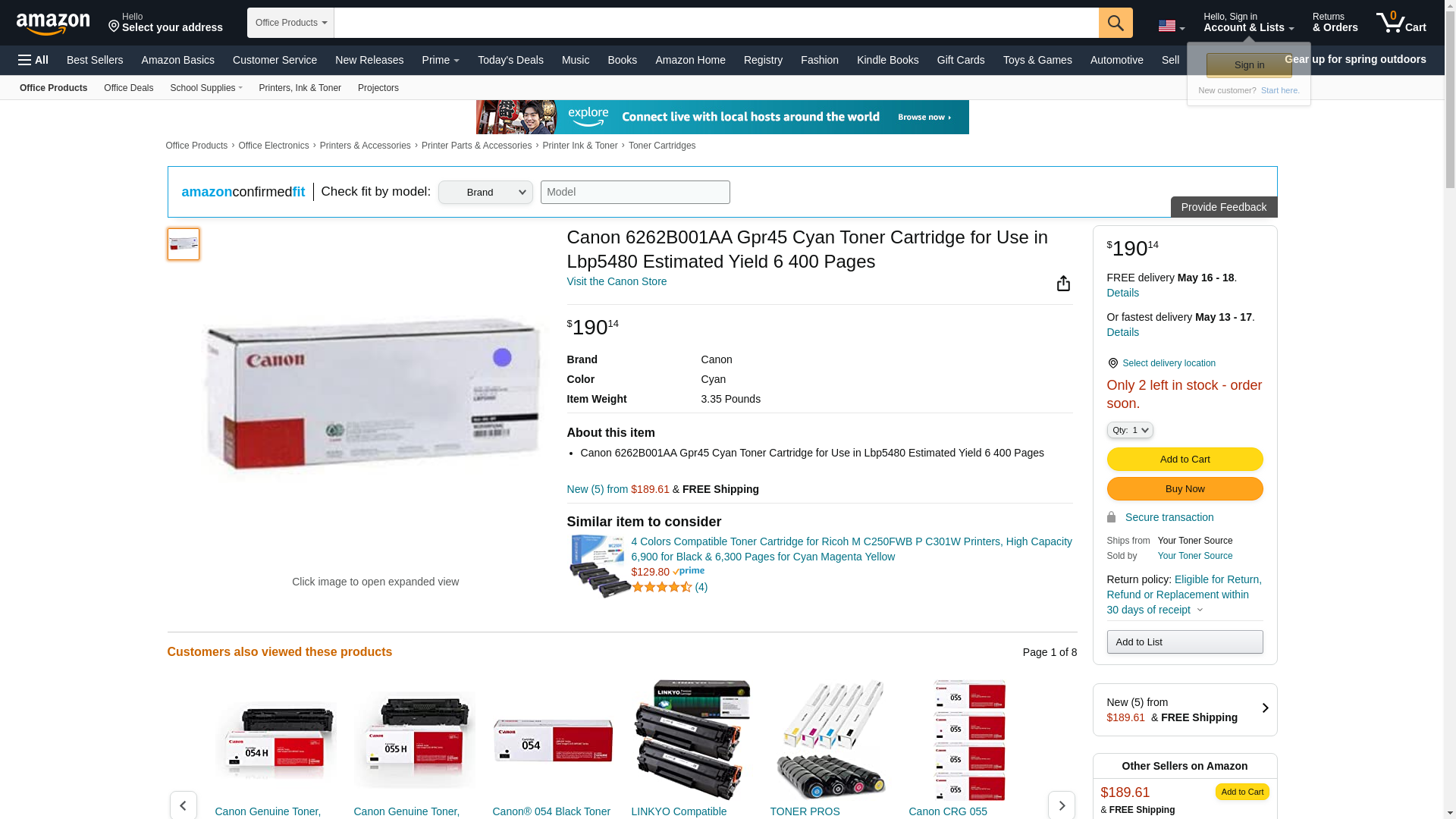Open the country flag language selector

click(1171, 27)
